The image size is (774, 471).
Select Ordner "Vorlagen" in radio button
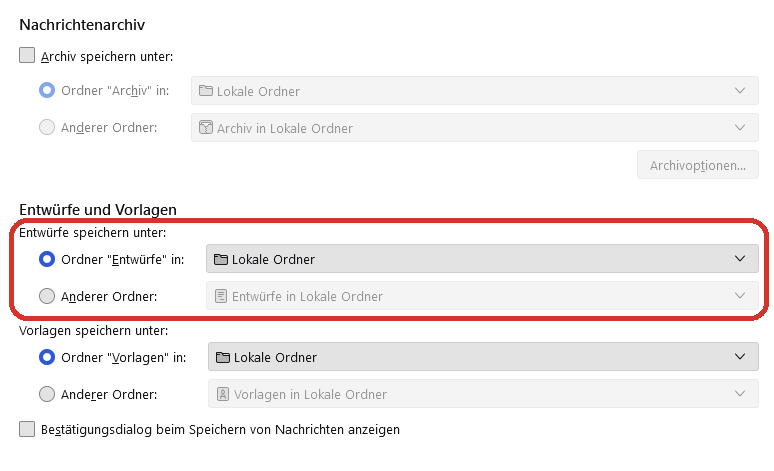click(47, 357)
